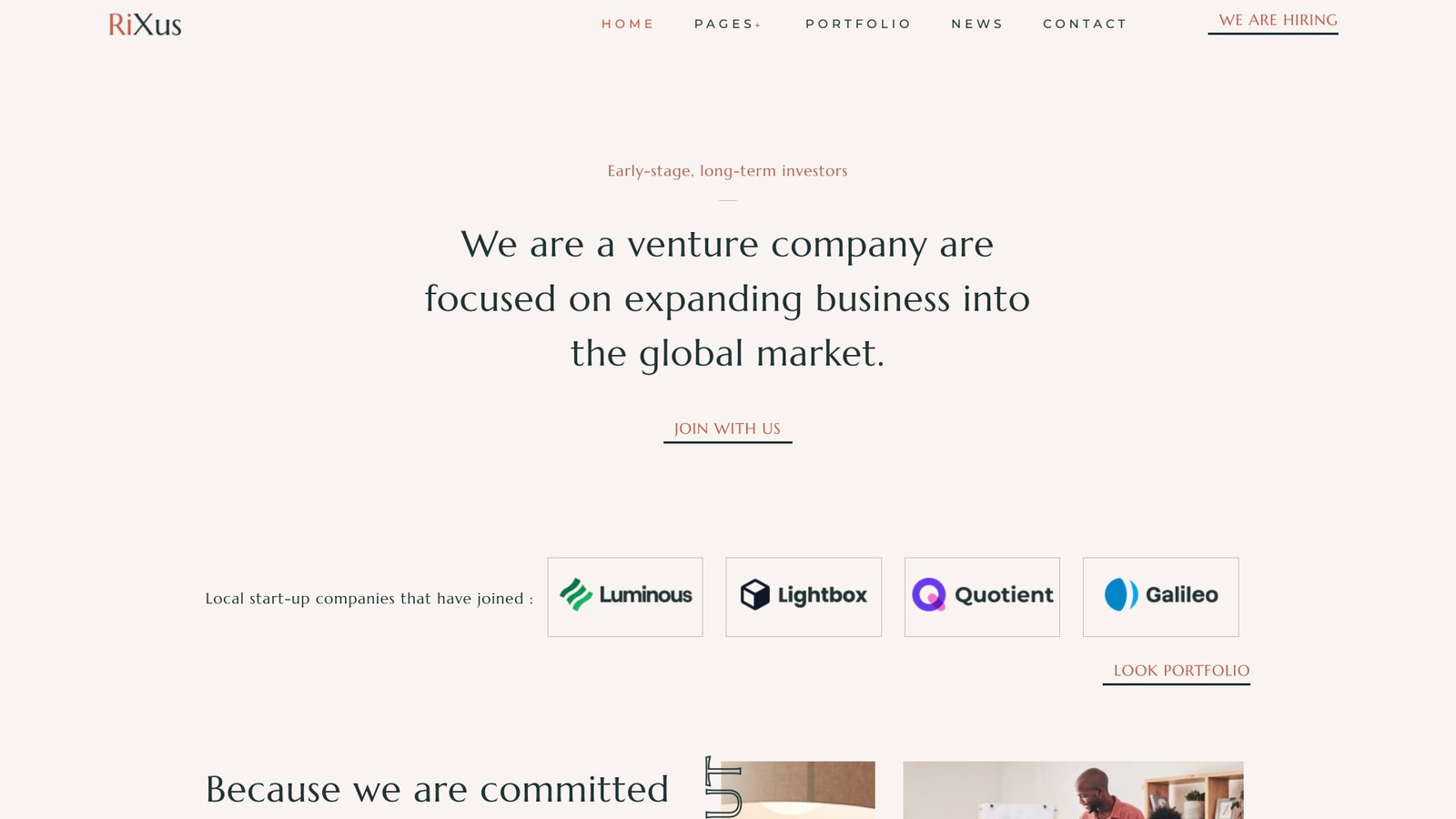Click the Lightbox cube icon
This screenshot has width=1456, height=819.
[x=754, y=595]
